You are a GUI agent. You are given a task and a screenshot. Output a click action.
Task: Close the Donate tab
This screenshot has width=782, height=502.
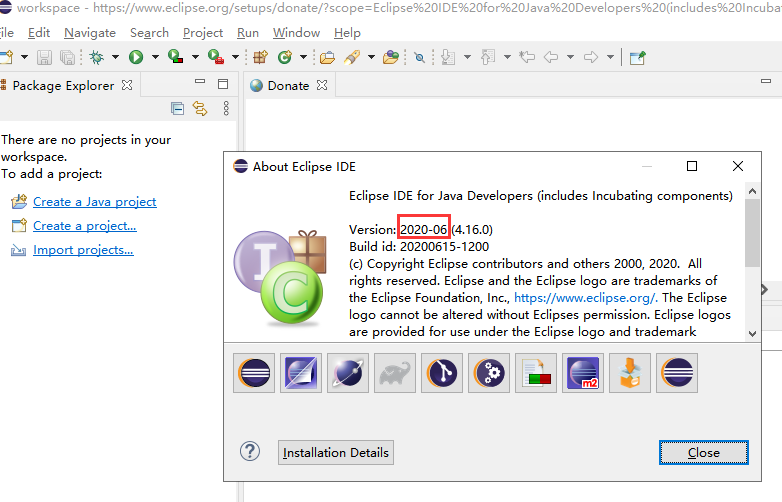(x=322, y=85)
